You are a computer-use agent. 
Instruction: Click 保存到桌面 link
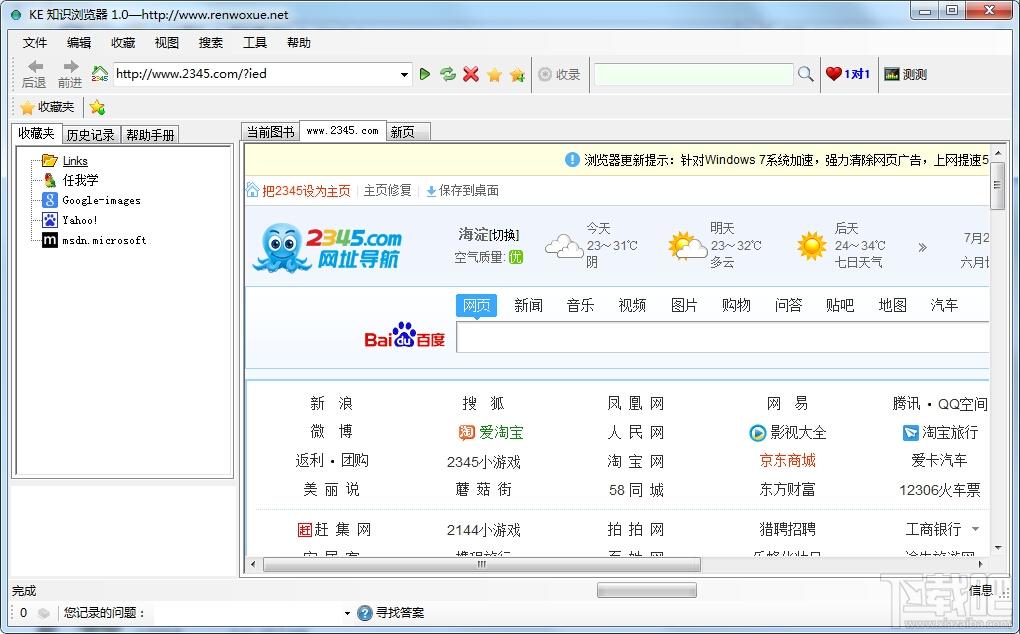(463, 191)
